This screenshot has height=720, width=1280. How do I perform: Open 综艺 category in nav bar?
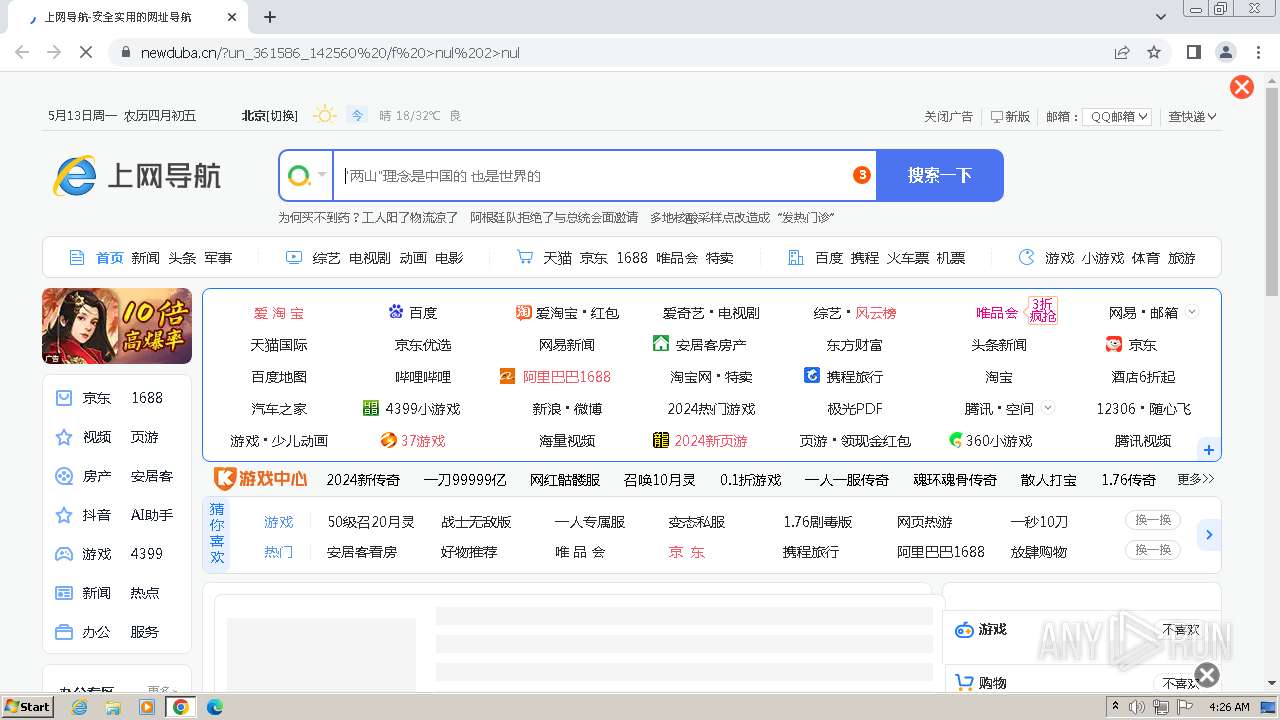326,257
